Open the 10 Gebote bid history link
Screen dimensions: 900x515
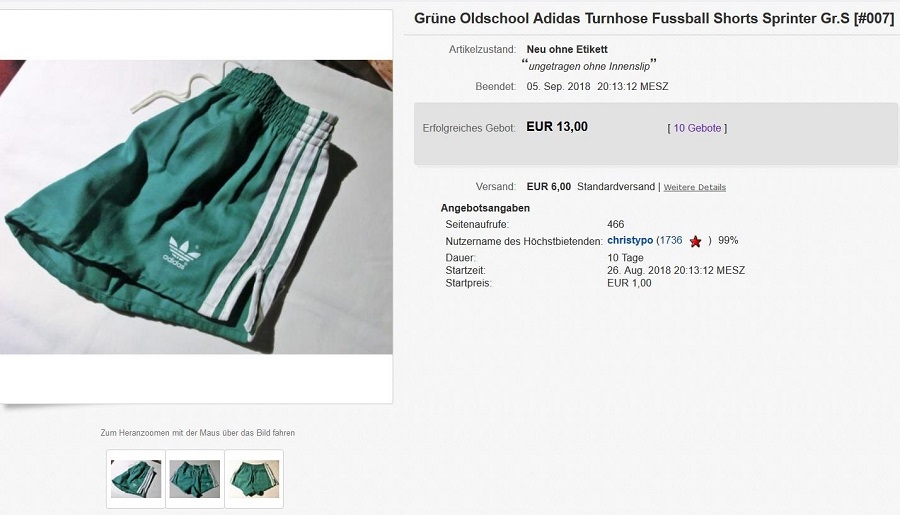pyautogui.click(x=699, y=128)
